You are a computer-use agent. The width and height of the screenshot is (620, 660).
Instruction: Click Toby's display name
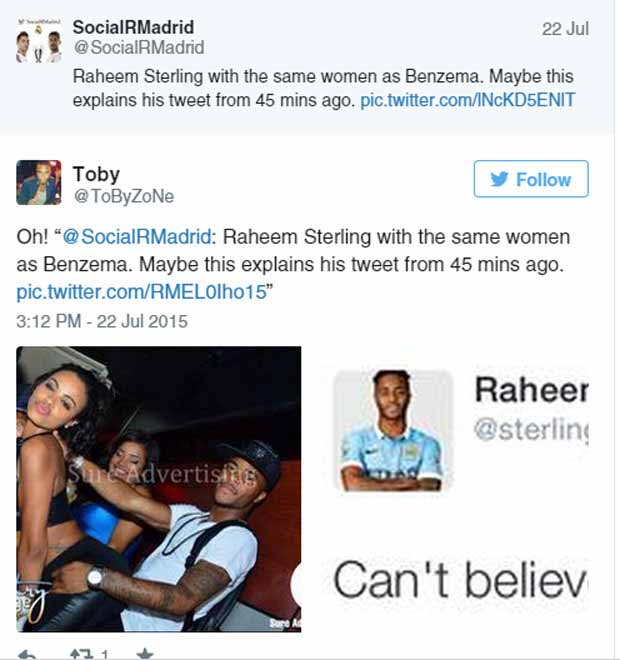click(x=96, y=174)
